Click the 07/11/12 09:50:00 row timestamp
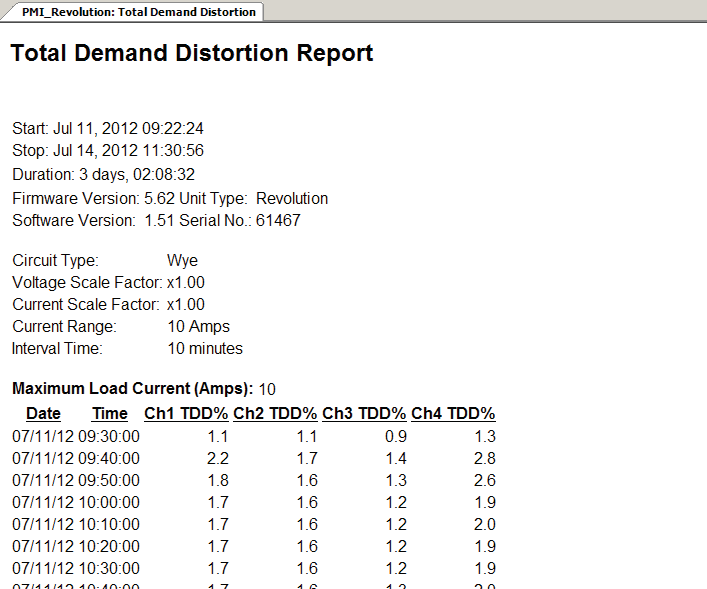The width and height of the screenshot is (707, 589). tap(76, 481)
